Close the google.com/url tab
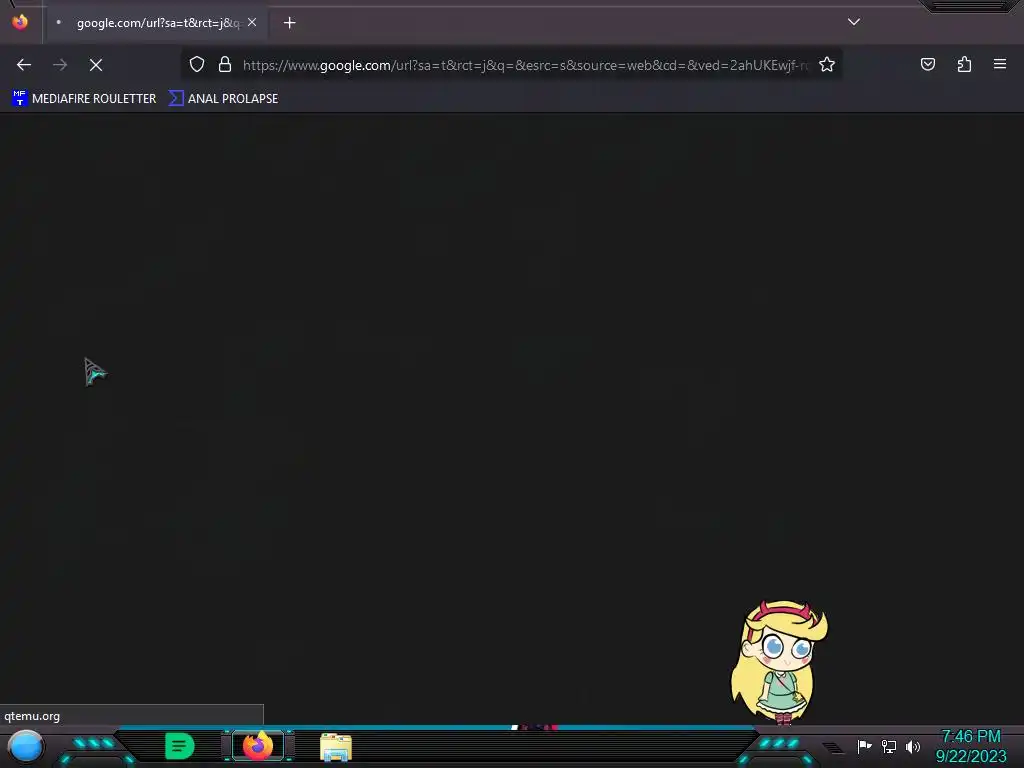 click(x=252, y=22)
